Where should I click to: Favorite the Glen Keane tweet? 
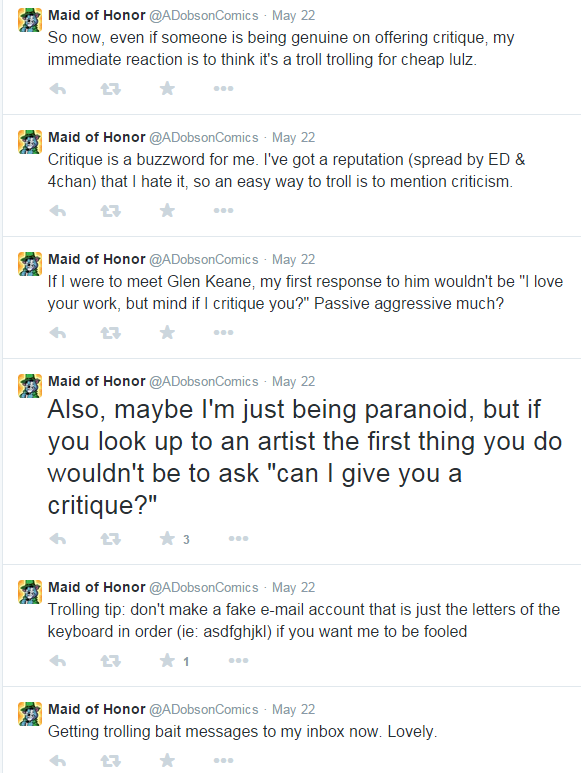(168, 333)
